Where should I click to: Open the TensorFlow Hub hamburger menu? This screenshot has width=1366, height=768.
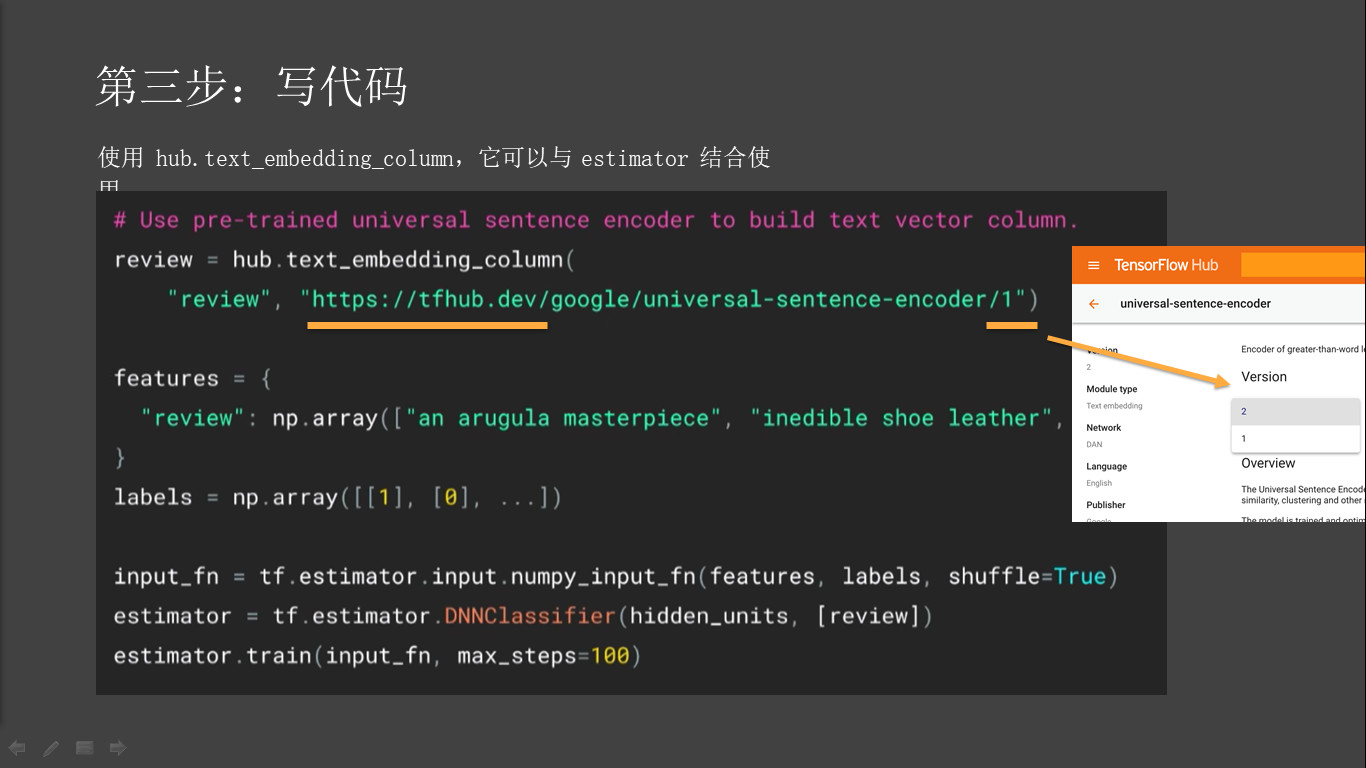click(x=1093, y=265)
